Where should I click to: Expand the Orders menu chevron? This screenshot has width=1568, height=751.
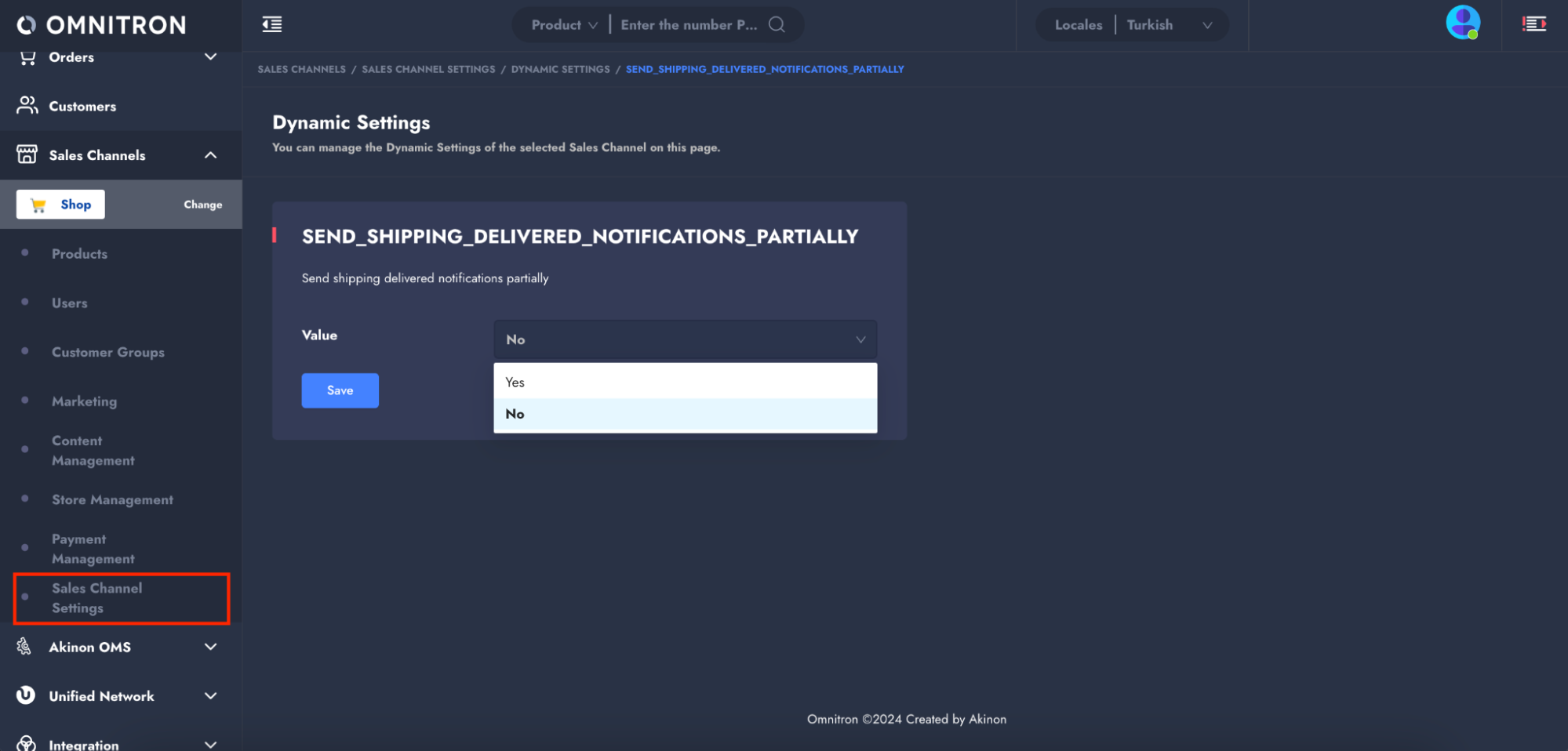(210, 56)
